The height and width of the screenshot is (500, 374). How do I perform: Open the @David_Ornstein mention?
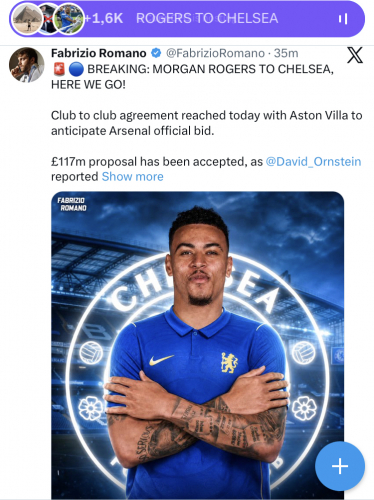pyautogui.click(x=313, y=161)
